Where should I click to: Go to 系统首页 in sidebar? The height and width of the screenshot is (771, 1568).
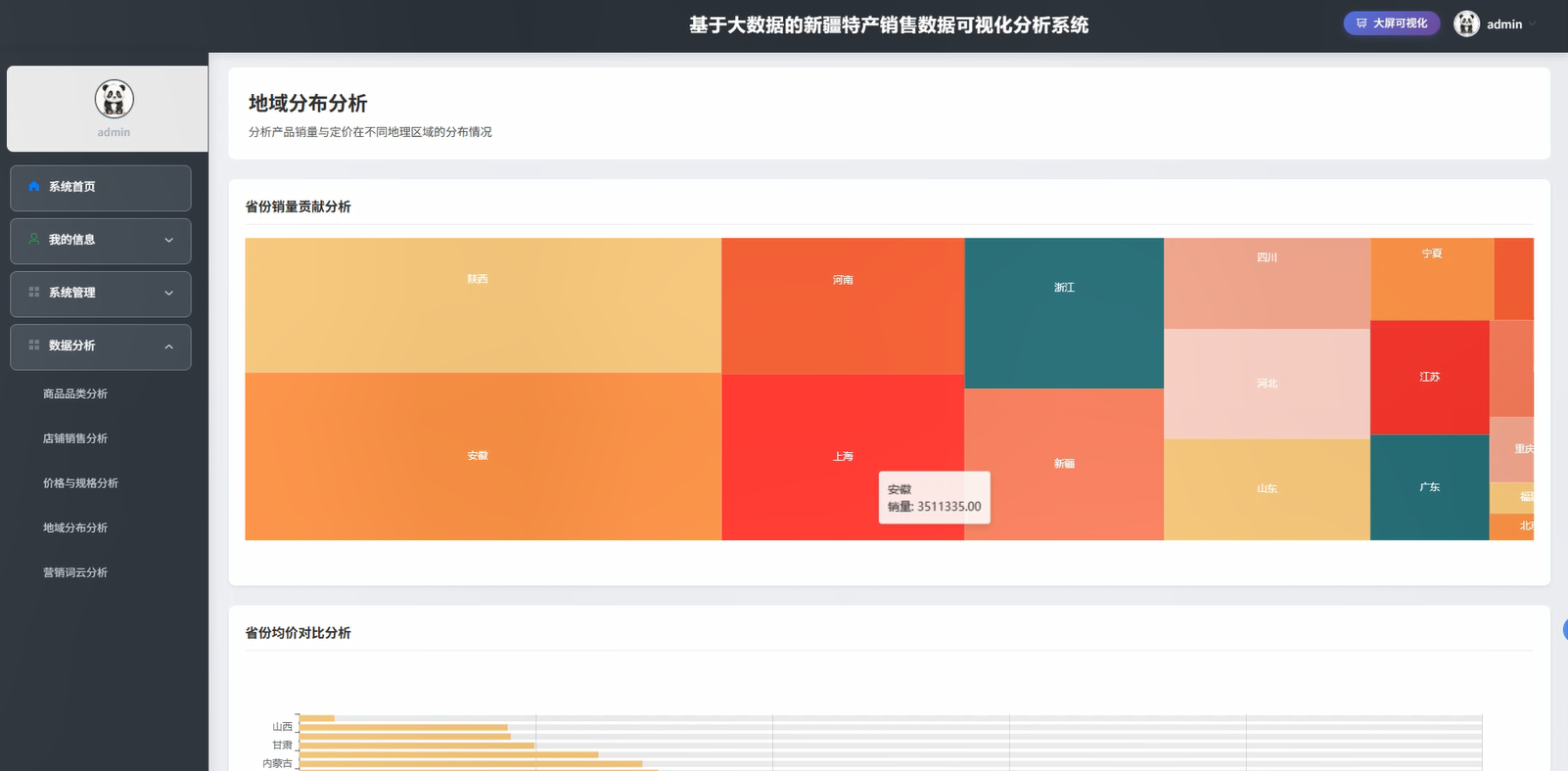tap(101, 188)
